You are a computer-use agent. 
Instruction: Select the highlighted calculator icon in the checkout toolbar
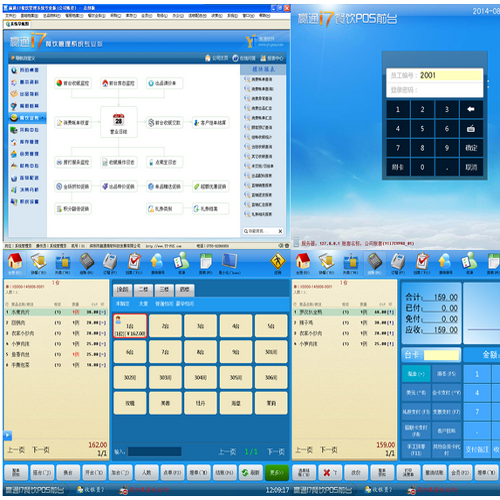click(375, 261)
